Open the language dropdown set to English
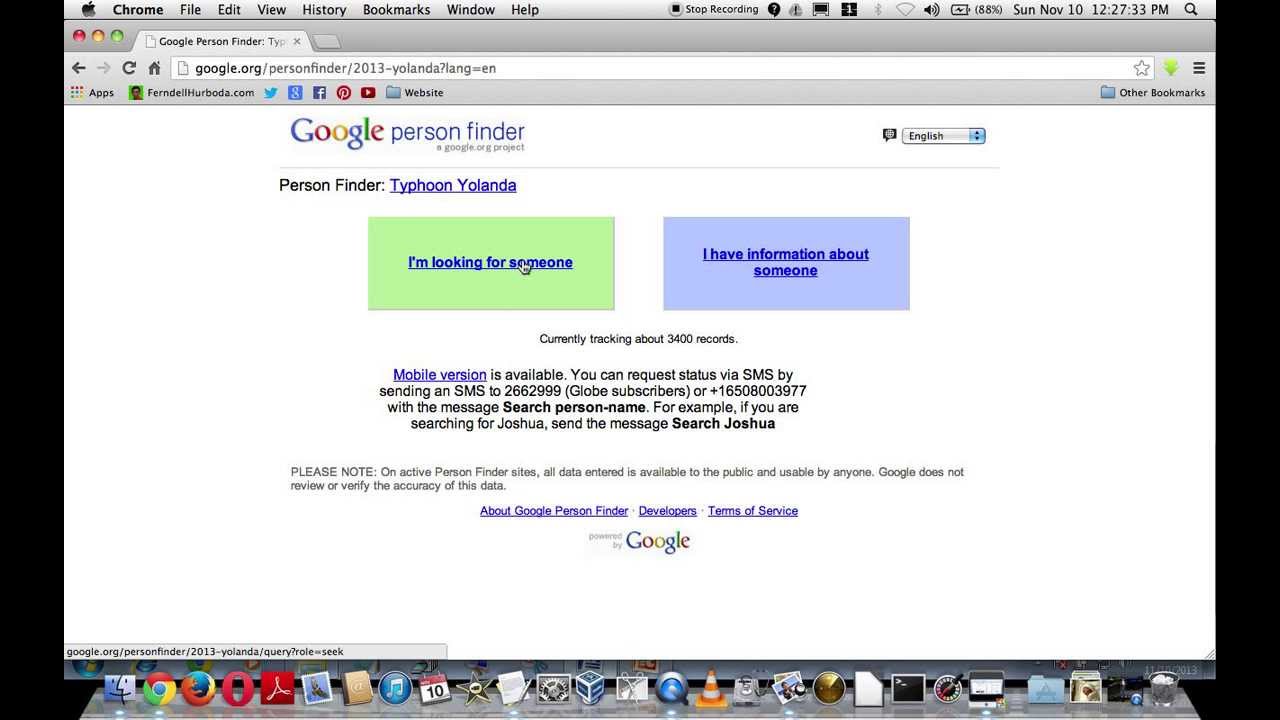Screen dimensions: 1280x720 coord(943,136)
